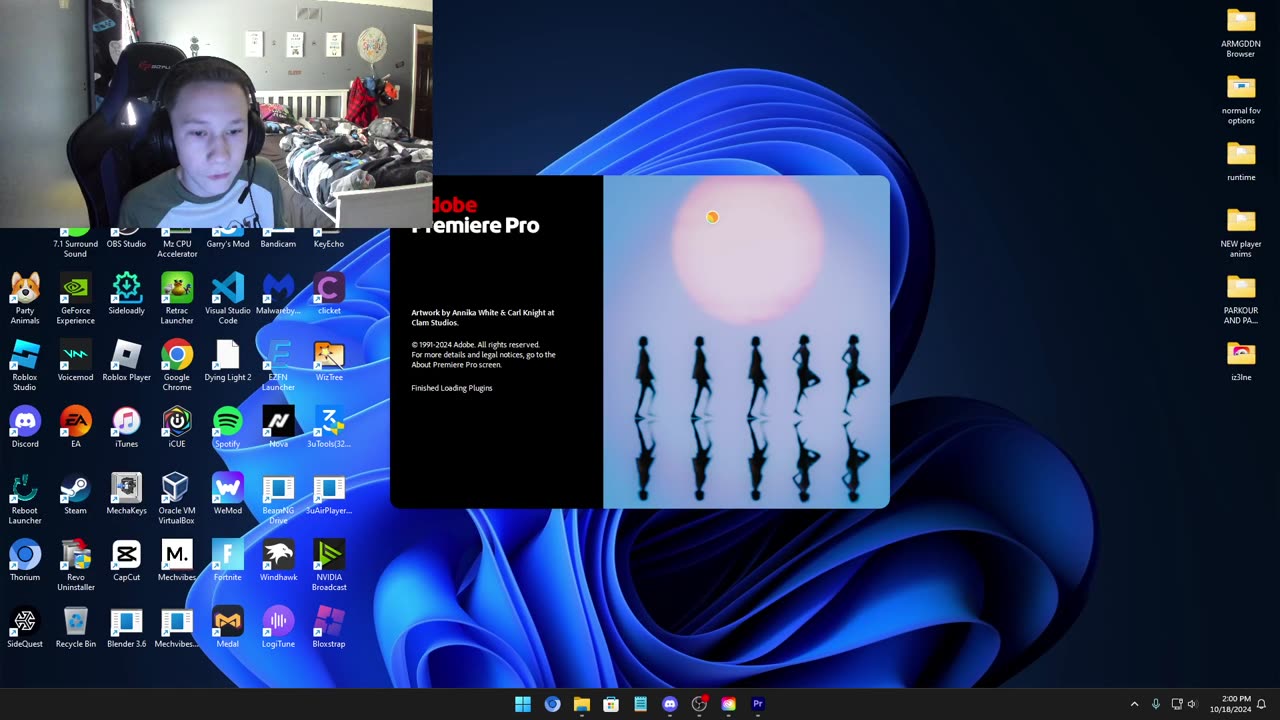Select the MechaKeys desktop icon
The image size is (1280, 720).
pyautogui.click(x=126, y=494)
